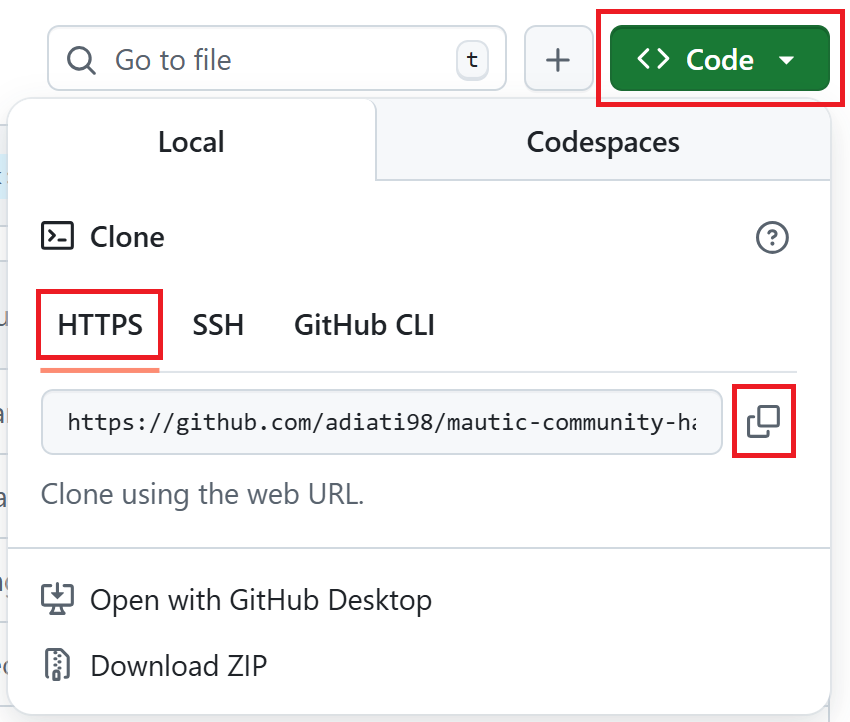
Task: Click the GitHub Desktop download icon
Action: (x=57, y=600)
